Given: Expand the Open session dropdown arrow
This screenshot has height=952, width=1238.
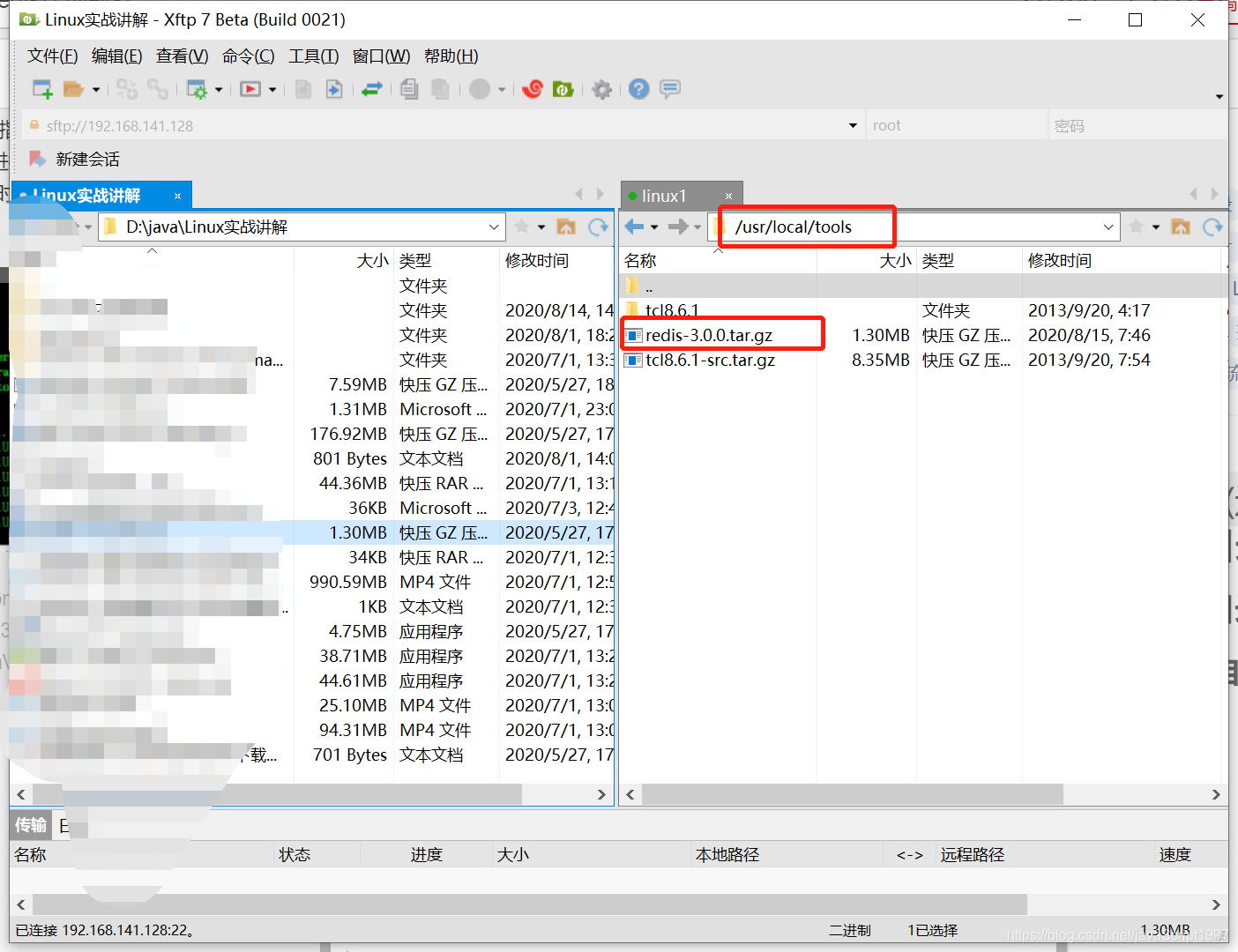Looking at the screenshot, I should tap(96, 89).
